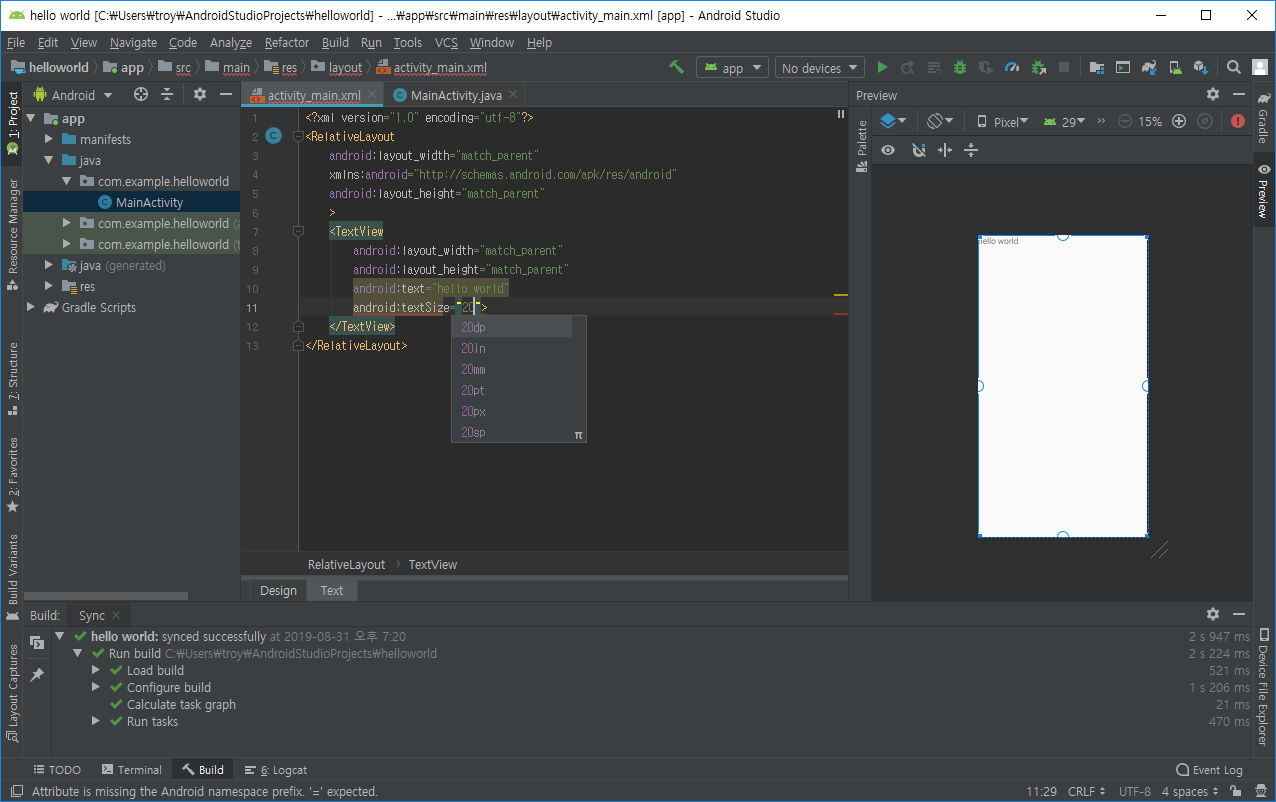Select 20dp autocomplete suggestion
Image resolution: width=1276 pixels, height=802 pixels.
(512, 327)
